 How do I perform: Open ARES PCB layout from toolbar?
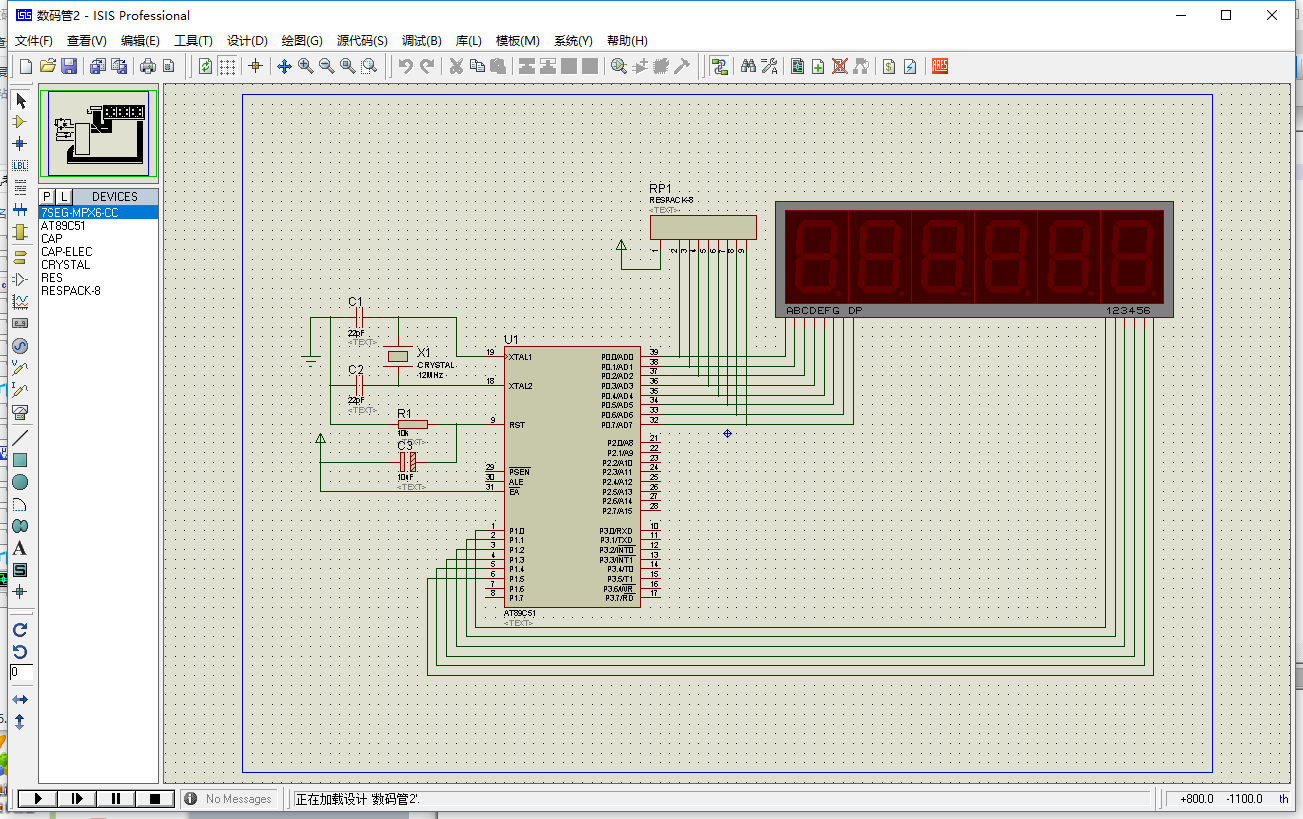click(939, 66)
